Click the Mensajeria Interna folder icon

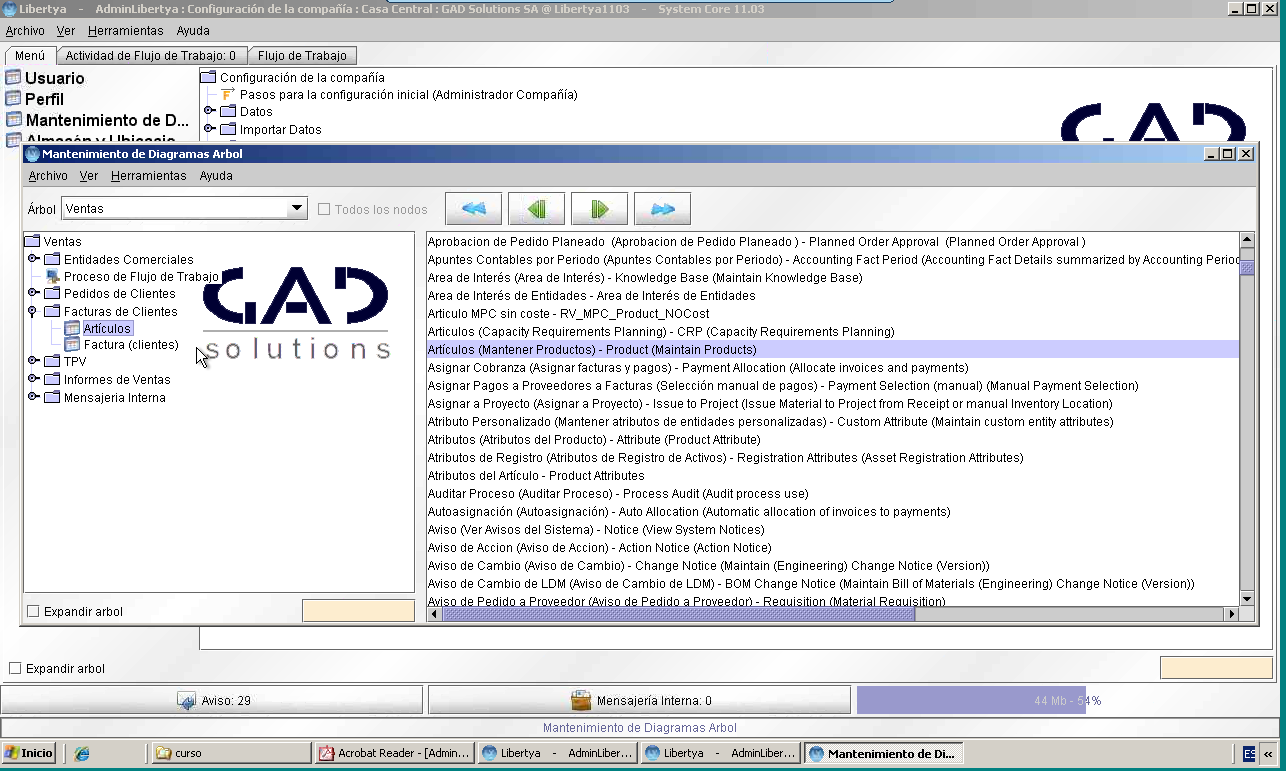point(52,397)
